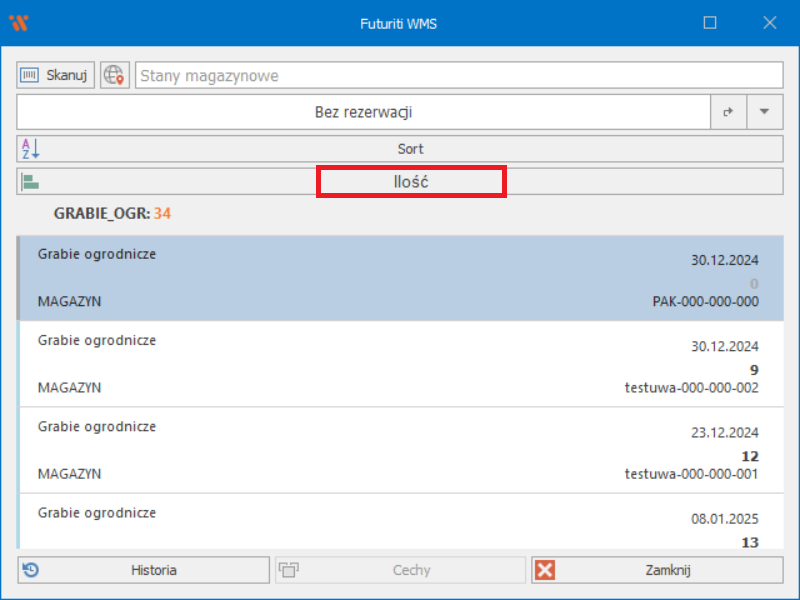Click the Futuriti WMS logo in title bar

[x=19, y=23]
